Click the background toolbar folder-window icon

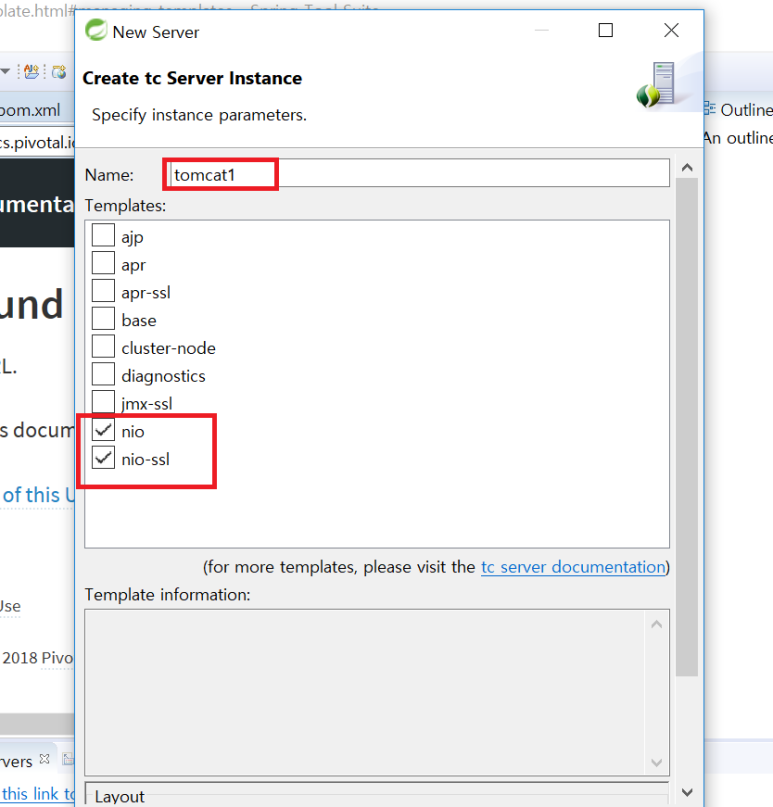[59, 72]
